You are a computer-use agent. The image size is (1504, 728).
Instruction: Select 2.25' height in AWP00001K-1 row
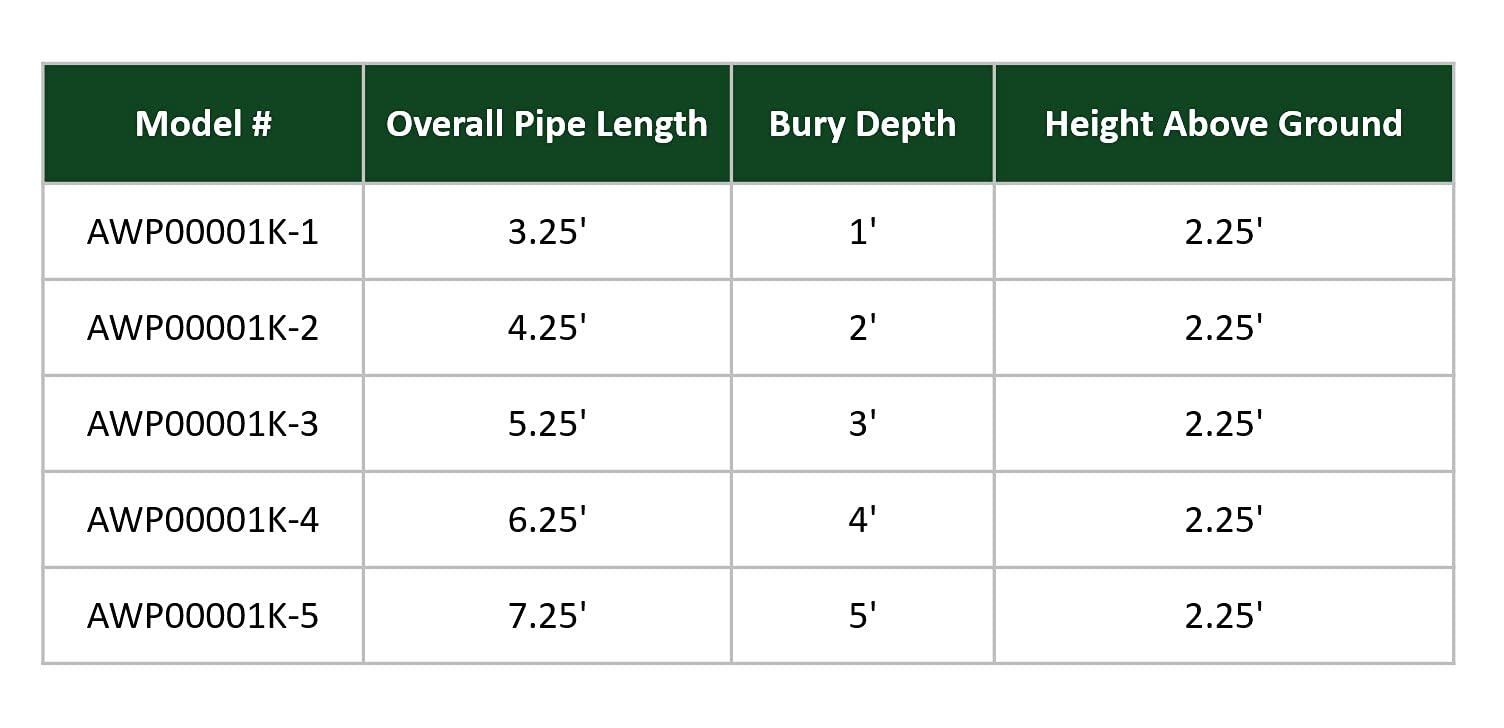pos(1224,232)
